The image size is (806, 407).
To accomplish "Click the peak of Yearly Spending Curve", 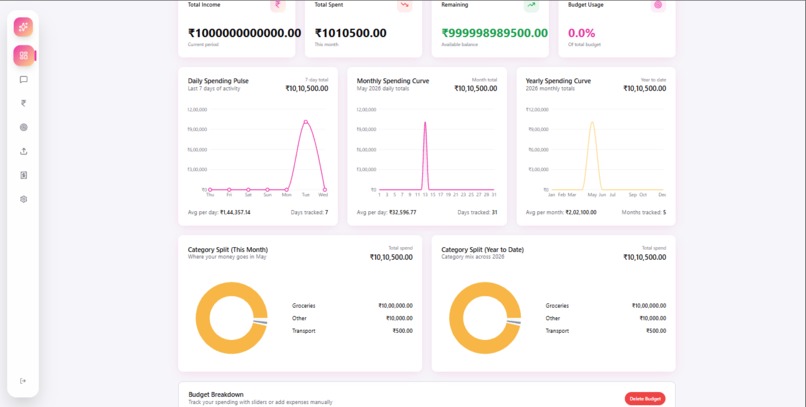I will [592, 122].
